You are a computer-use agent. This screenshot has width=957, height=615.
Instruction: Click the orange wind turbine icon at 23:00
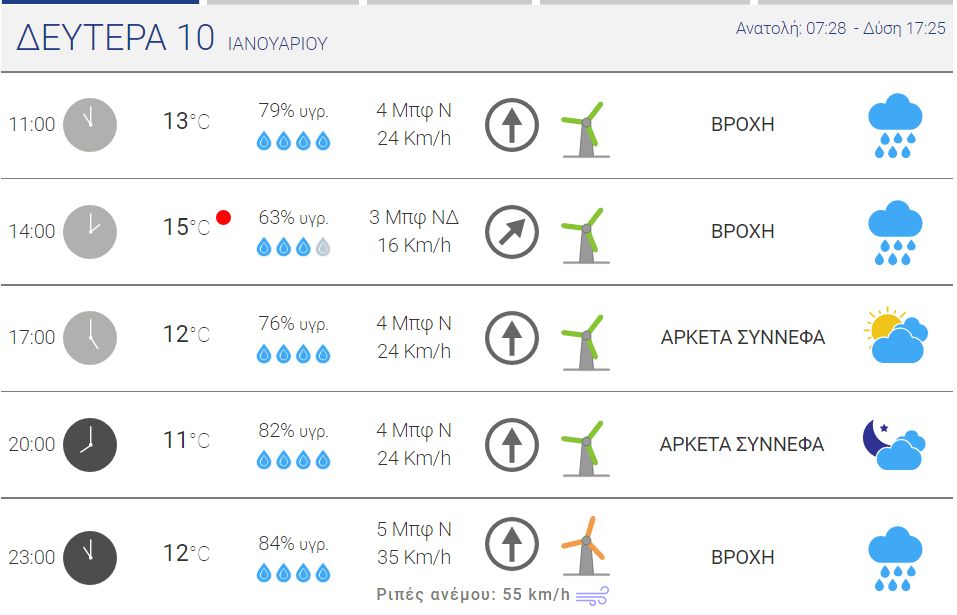click(585, 546)
